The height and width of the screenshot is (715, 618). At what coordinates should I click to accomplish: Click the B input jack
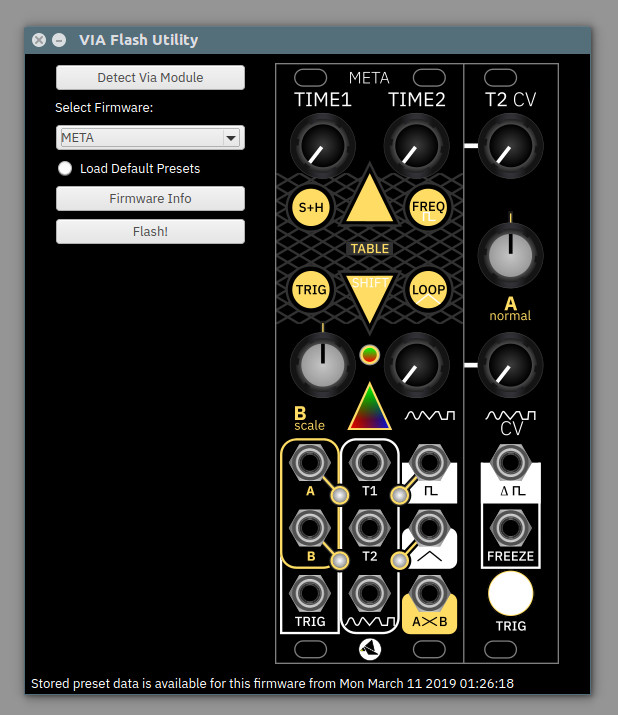coord(310,528)
